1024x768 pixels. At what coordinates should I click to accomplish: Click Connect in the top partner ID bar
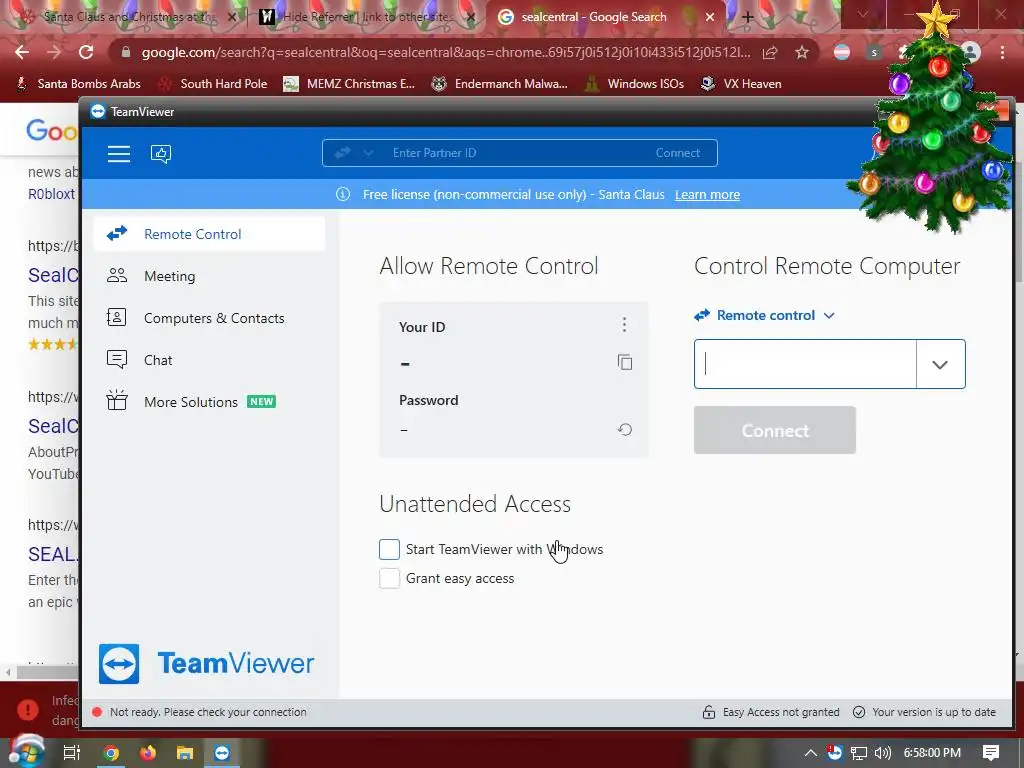click(677, 153)
